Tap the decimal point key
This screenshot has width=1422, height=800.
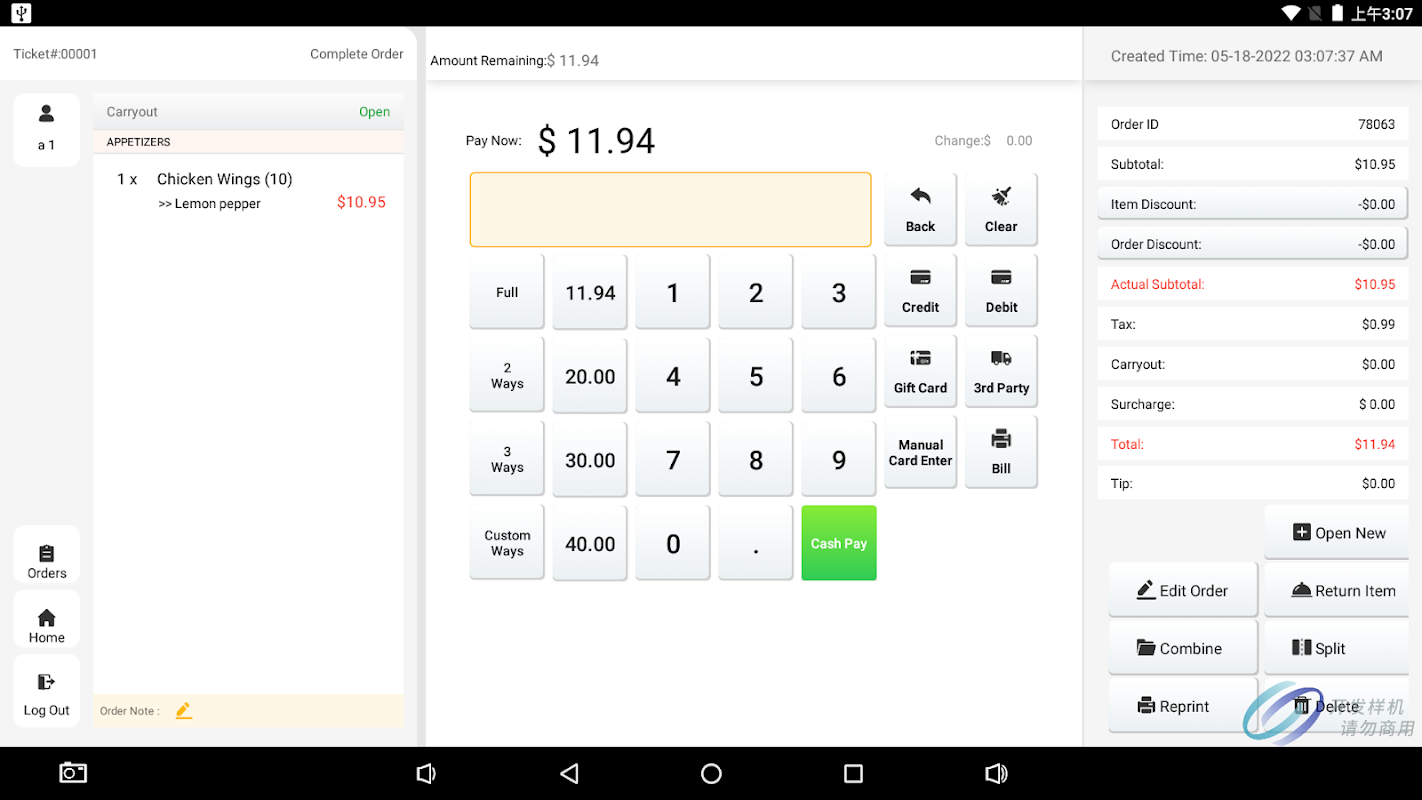[756, 543]
